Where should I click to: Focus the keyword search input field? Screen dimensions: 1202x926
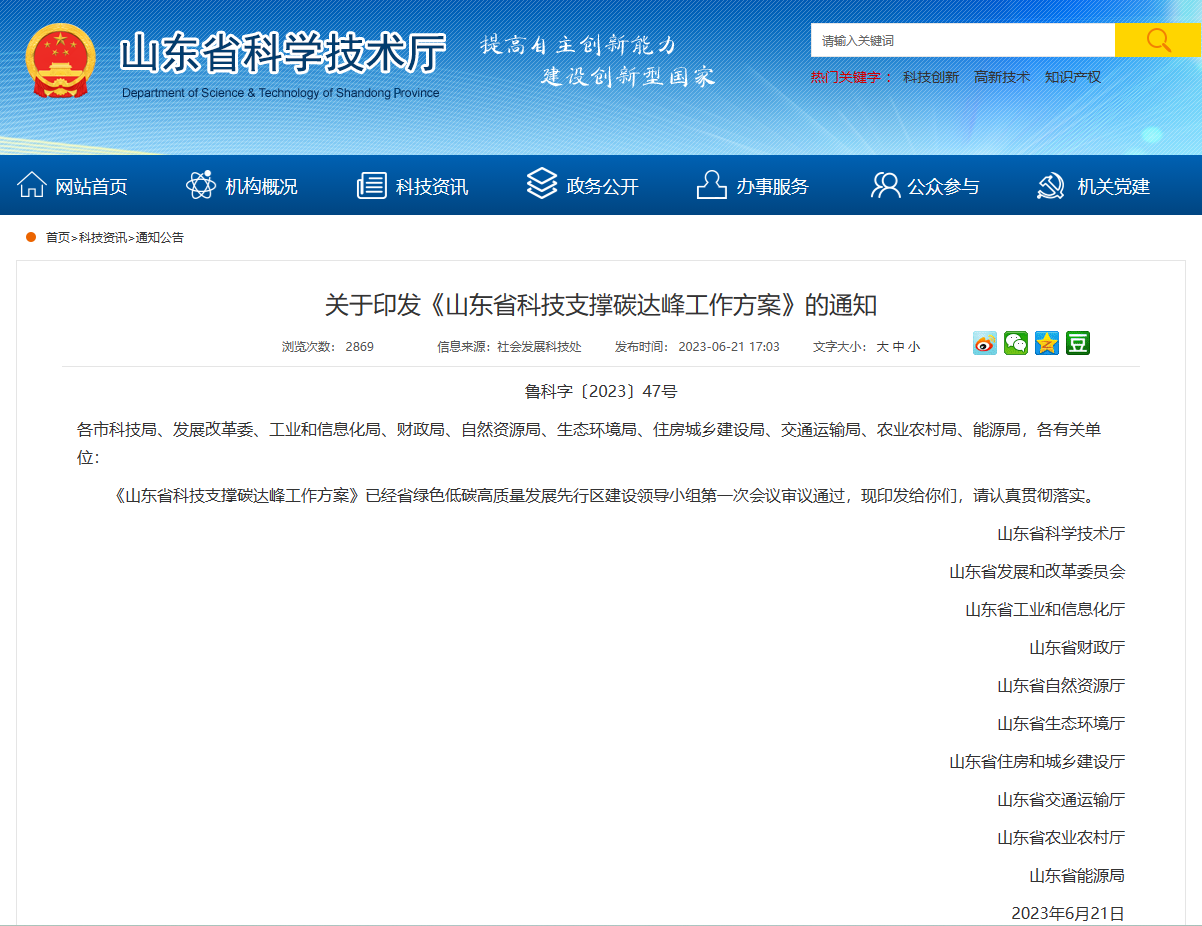coord(962,41)
